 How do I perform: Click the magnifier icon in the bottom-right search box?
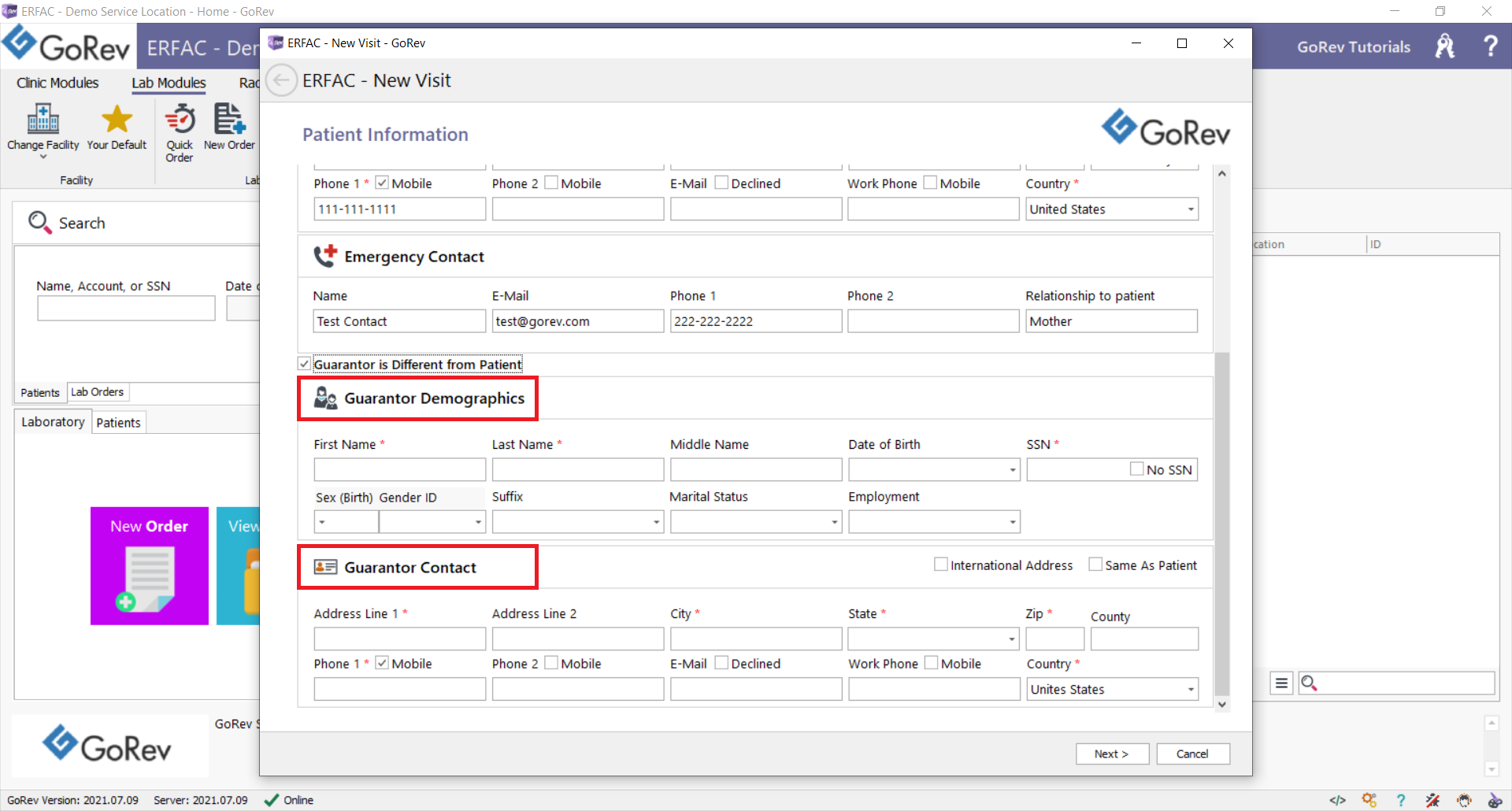tap(1309, 683)
